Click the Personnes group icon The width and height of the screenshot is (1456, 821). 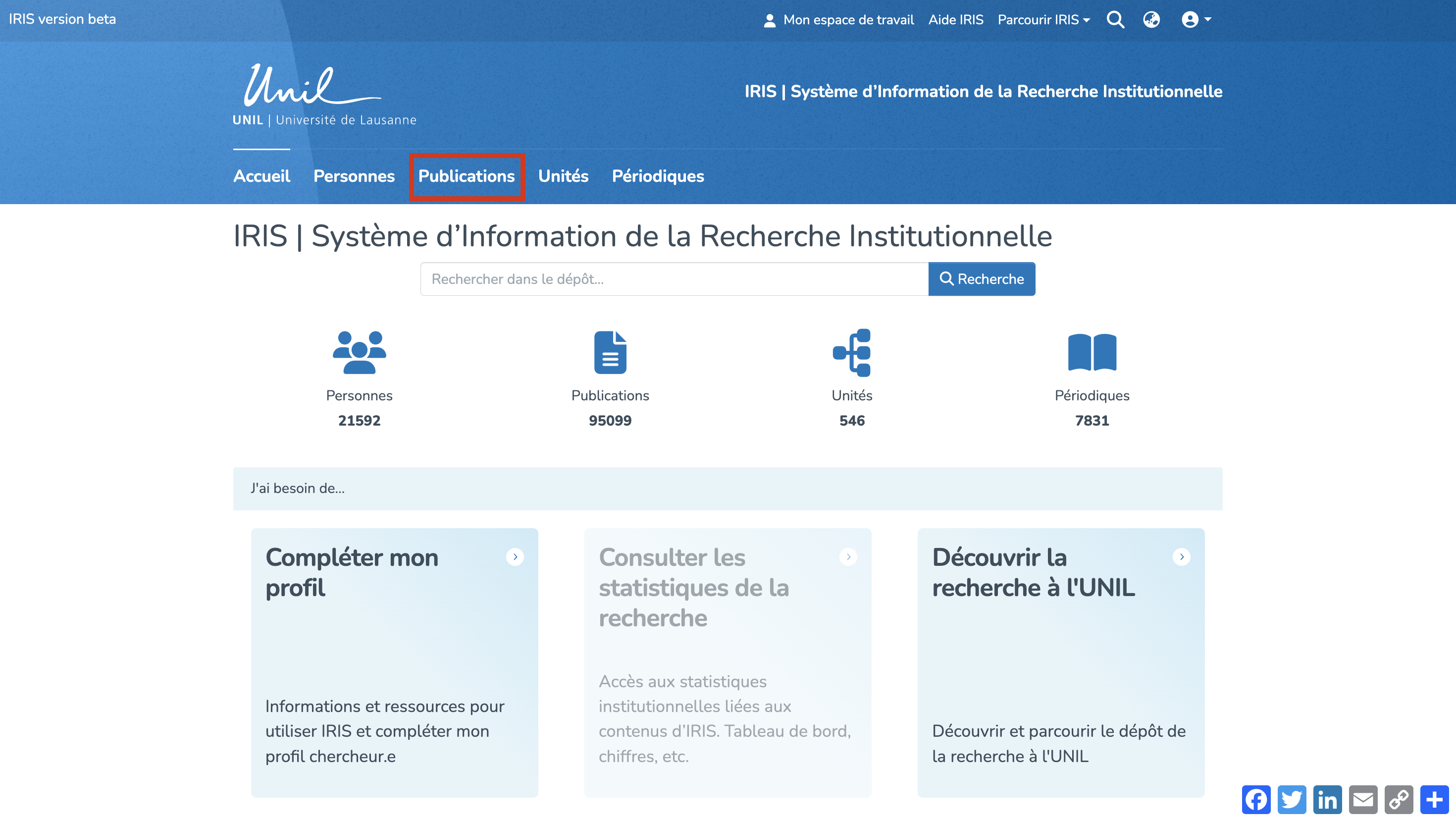coord(359,352)
